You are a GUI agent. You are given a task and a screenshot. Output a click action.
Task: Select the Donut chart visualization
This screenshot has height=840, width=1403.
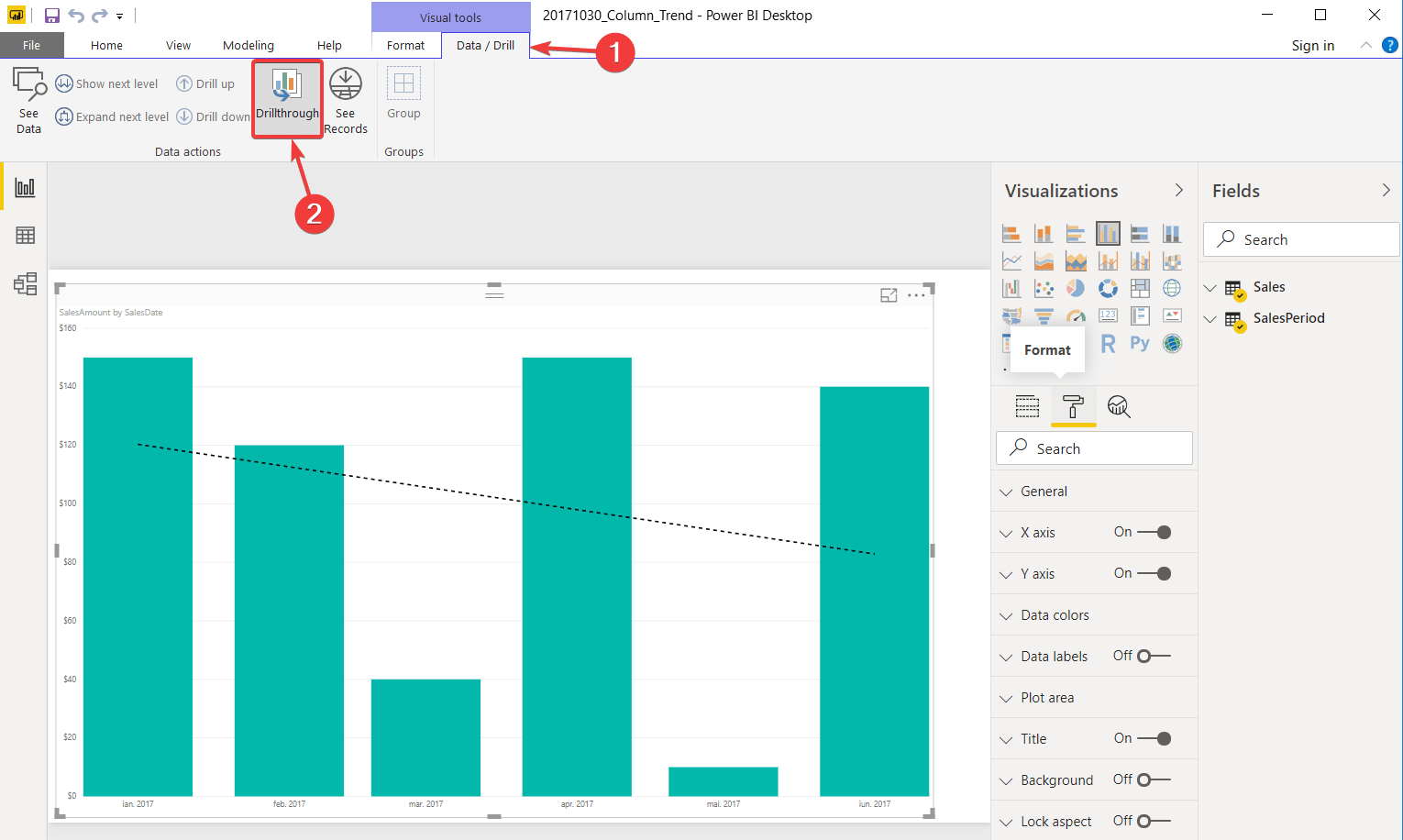click(1108, 289)
